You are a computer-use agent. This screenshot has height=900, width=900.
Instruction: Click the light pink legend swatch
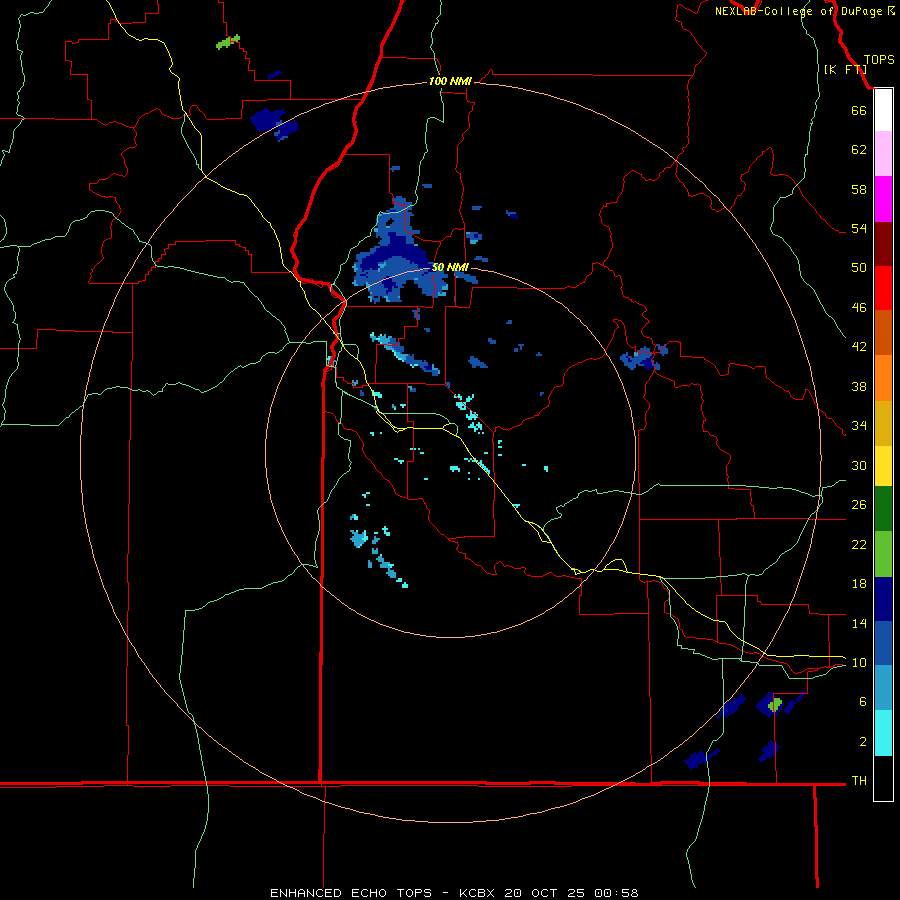(883, 153)
